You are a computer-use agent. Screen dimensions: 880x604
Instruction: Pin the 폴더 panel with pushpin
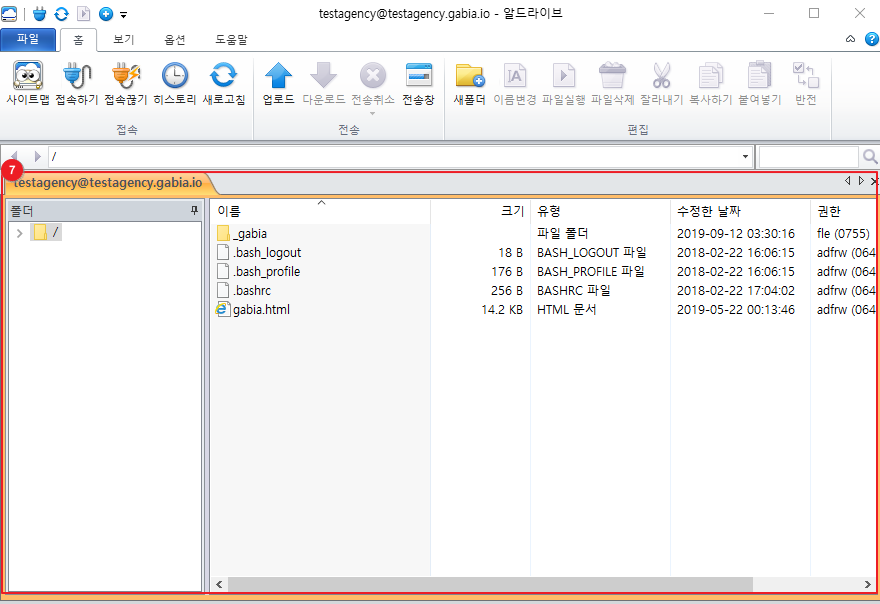[x=194, y=211]
